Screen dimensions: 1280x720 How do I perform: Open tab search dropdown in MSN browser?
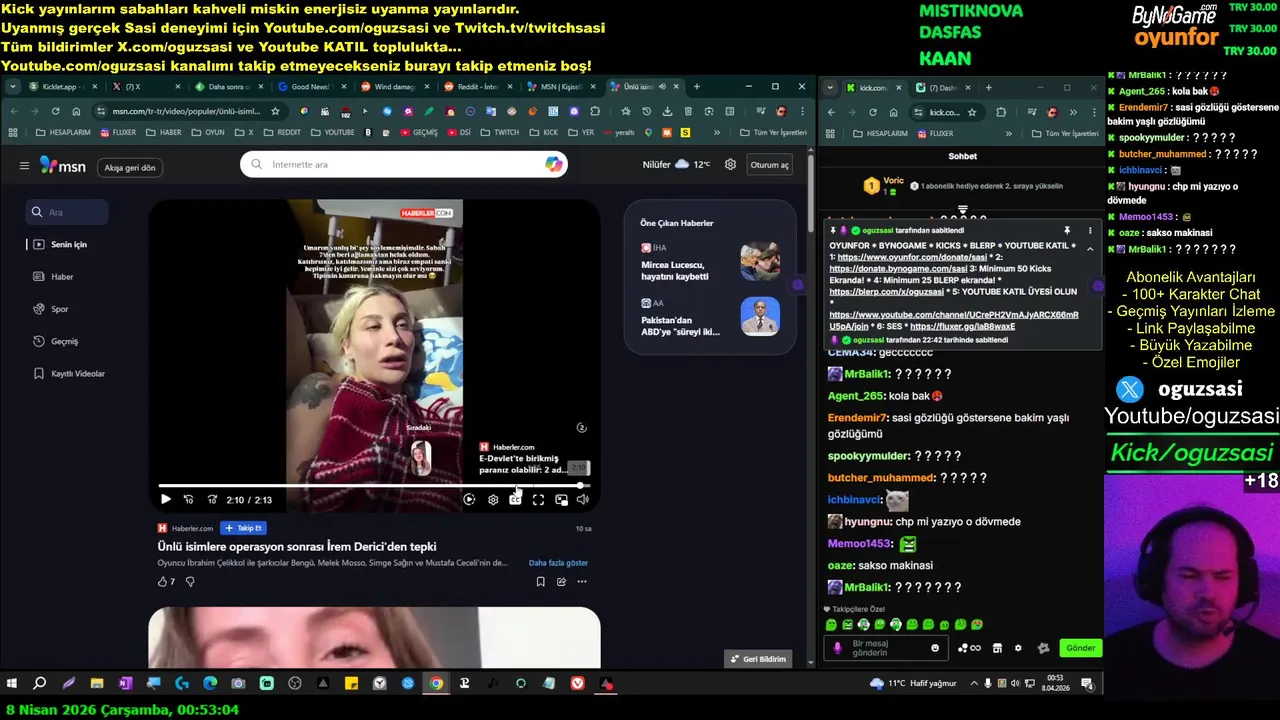[x=12, y=87]
